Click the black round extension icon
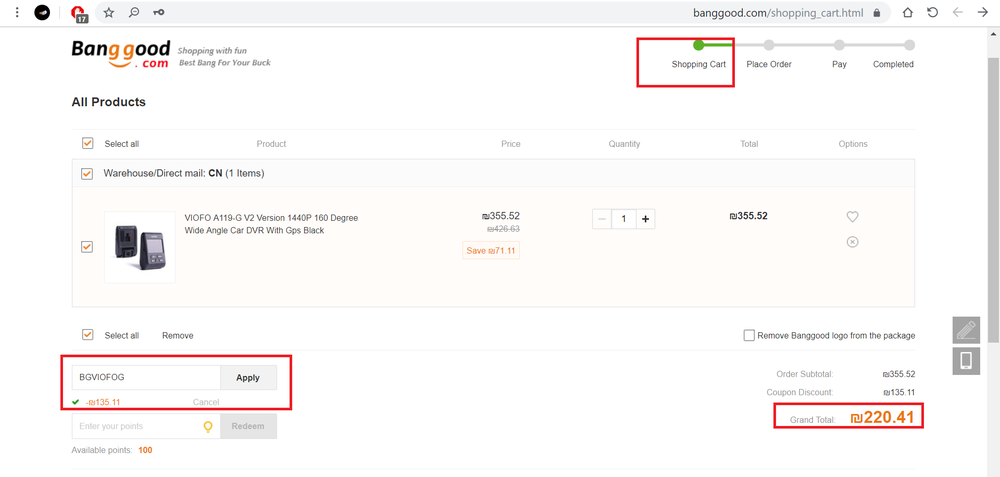Image resolution: width=1000 pixels, height=477 pixels. [x=42, y=12]
